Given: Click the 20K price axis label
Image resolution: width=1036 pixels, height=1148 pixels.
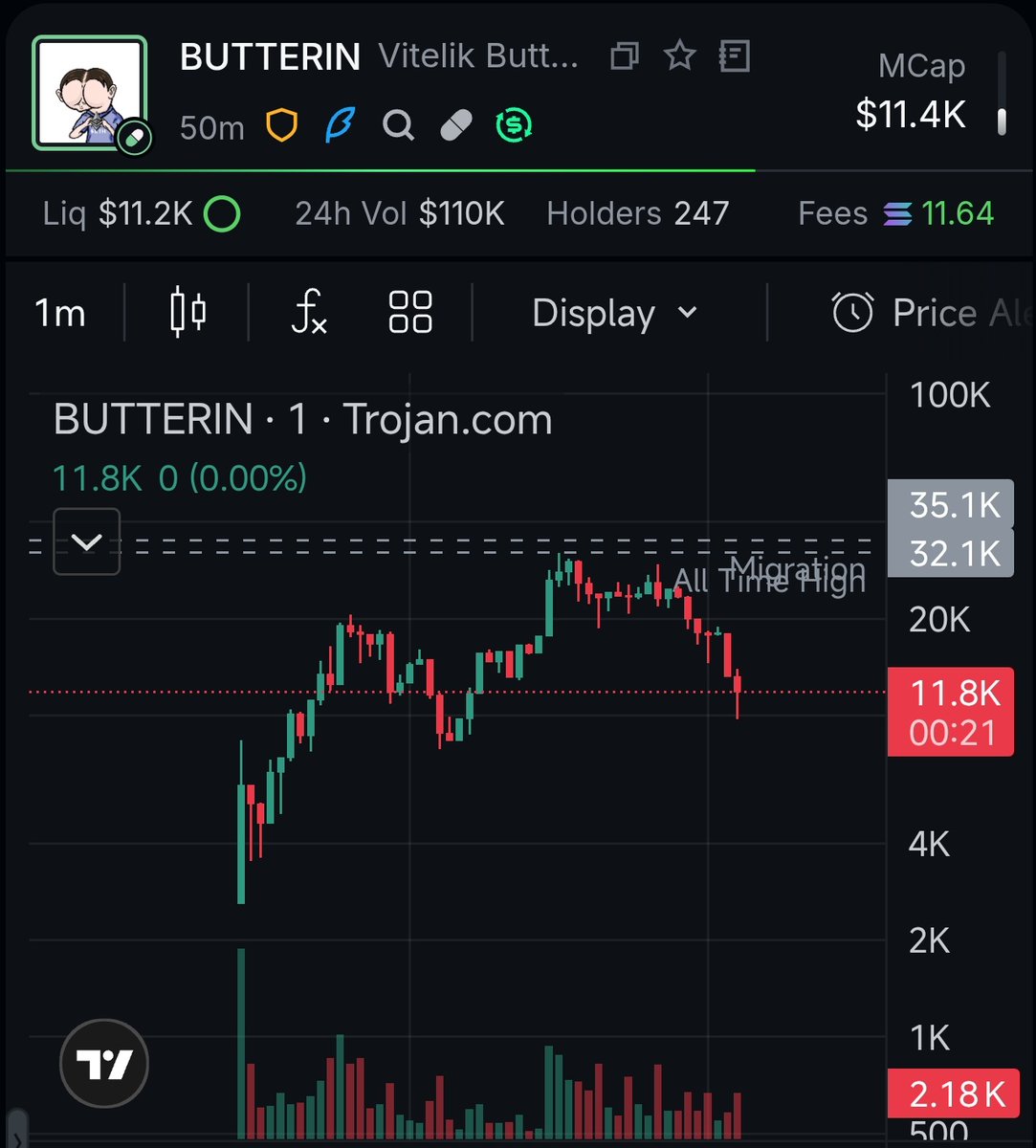Looking at the screenshot, I should click(x=940, y=620).
